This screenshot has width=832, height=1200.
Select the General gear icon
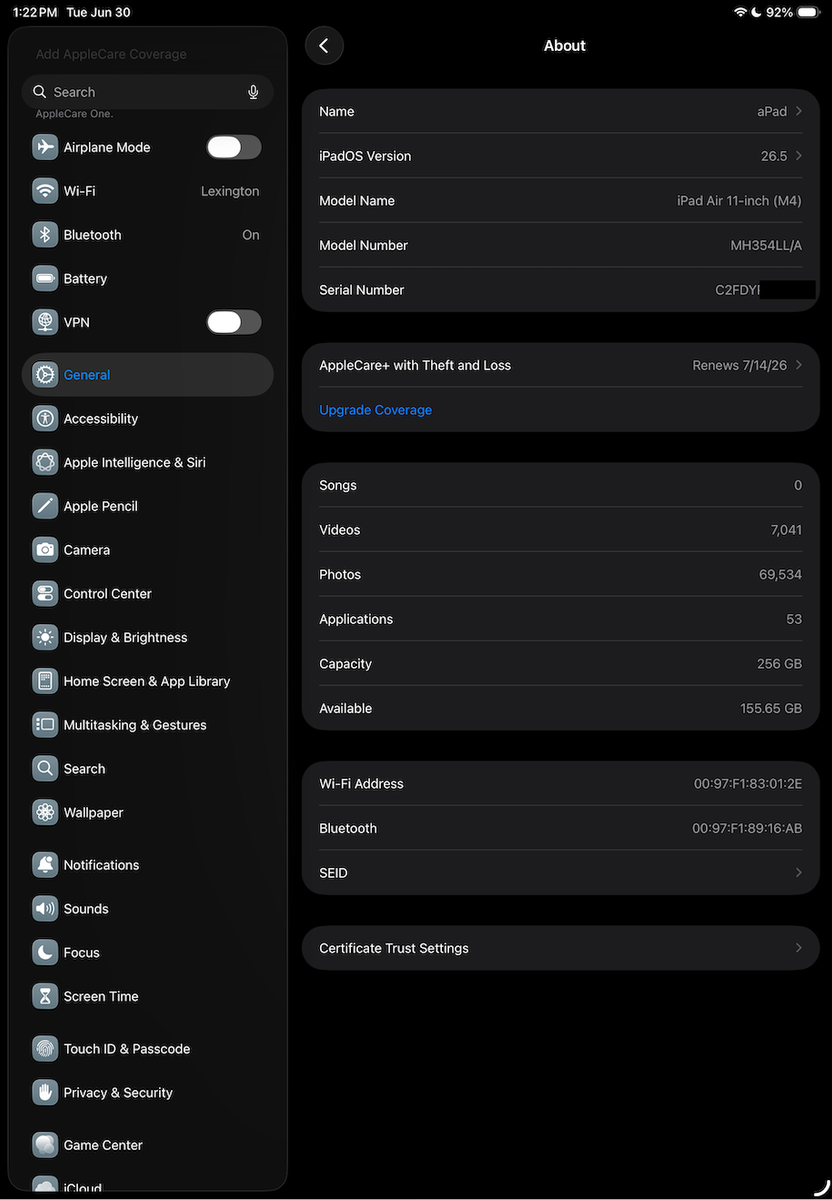click(x=45, y=375)
